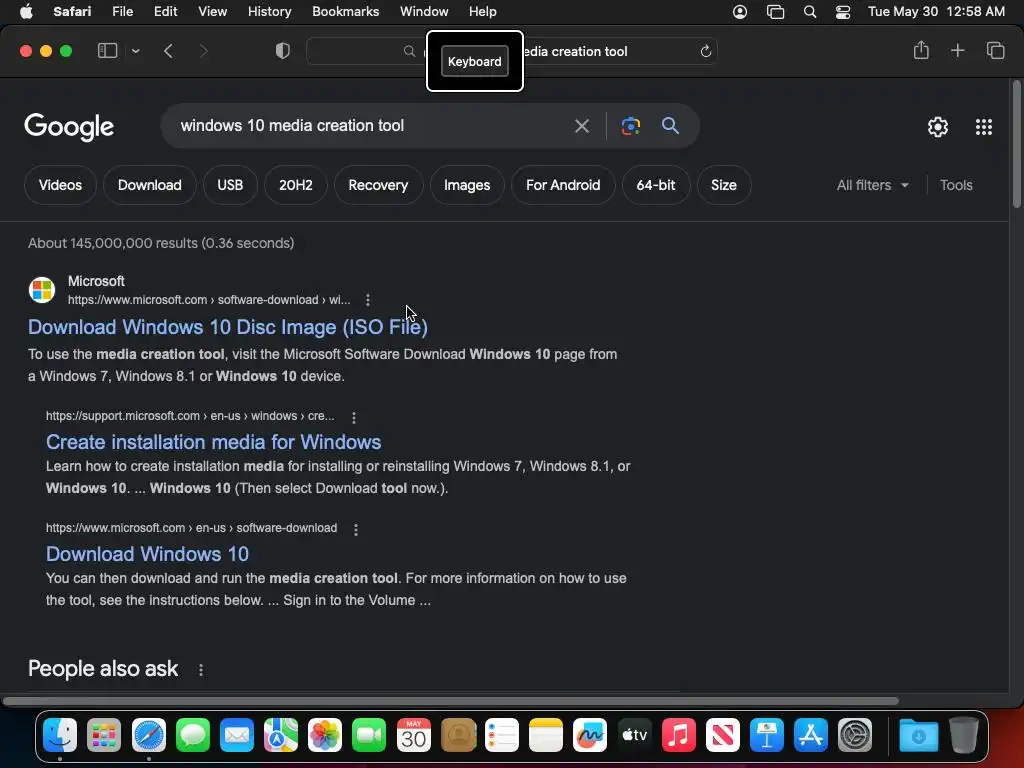Select the 20H2 filter chip

296,185
